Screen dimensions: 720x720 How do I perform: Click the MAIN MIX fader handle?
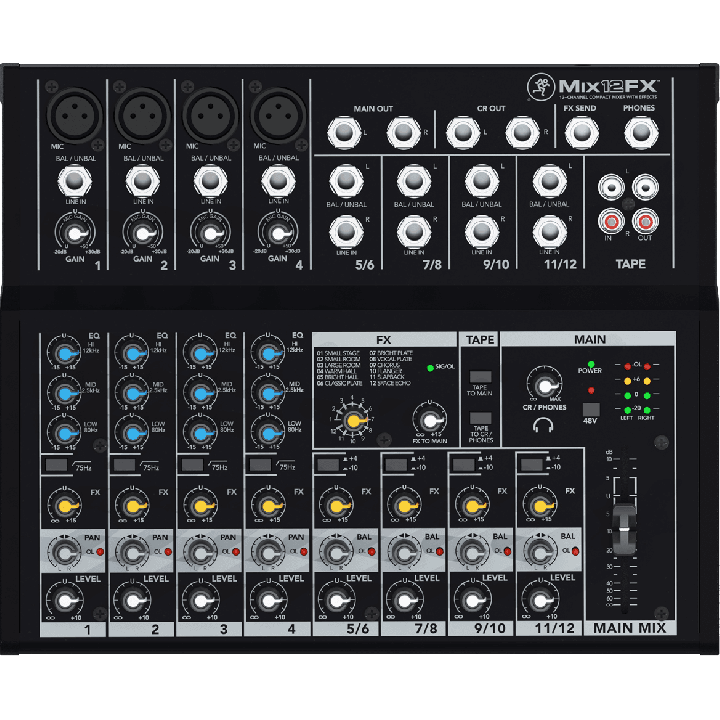click(x=624, y=529)
